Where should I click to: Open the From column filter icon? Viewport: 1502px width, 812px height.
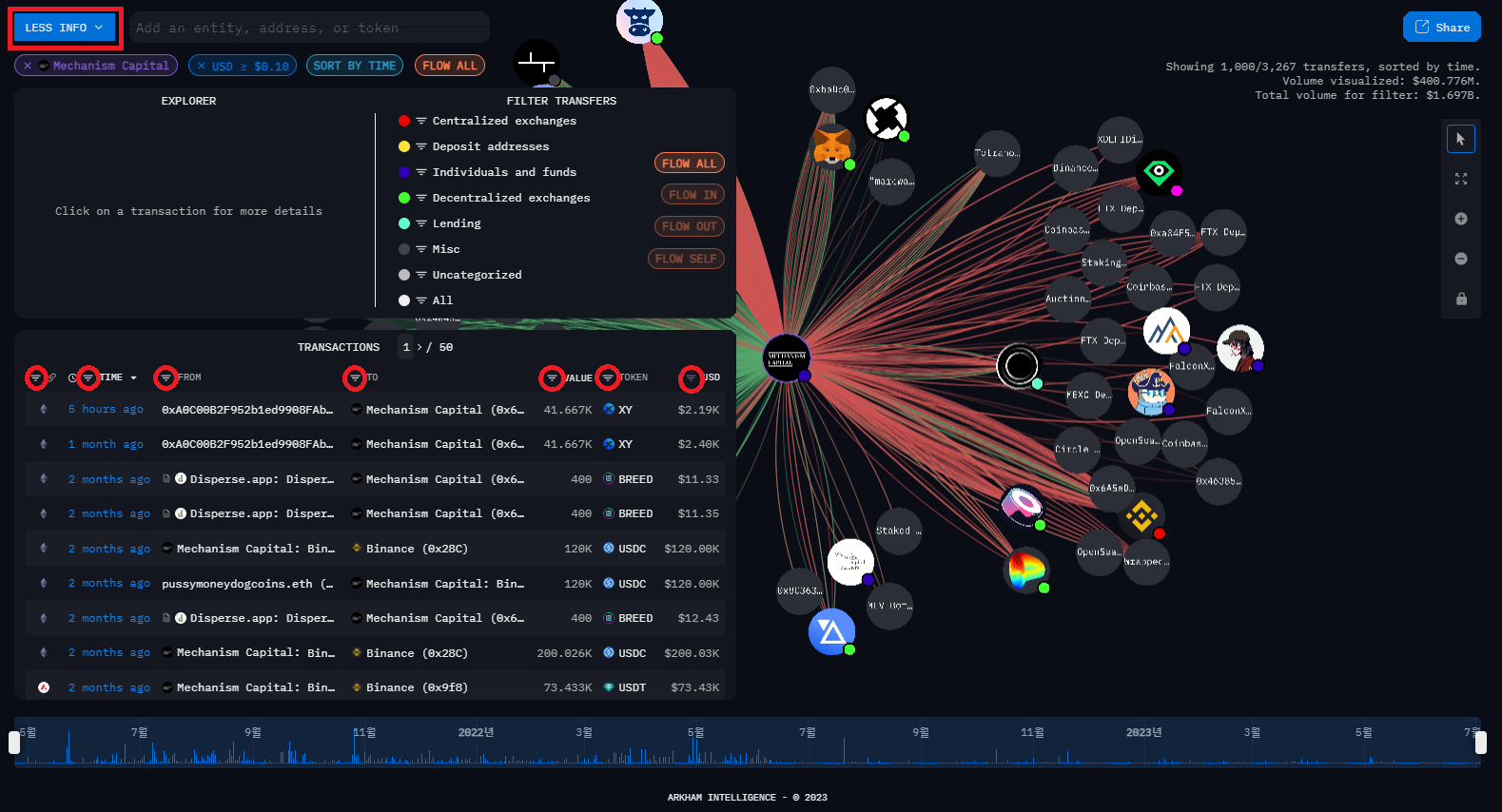point(166,377)
